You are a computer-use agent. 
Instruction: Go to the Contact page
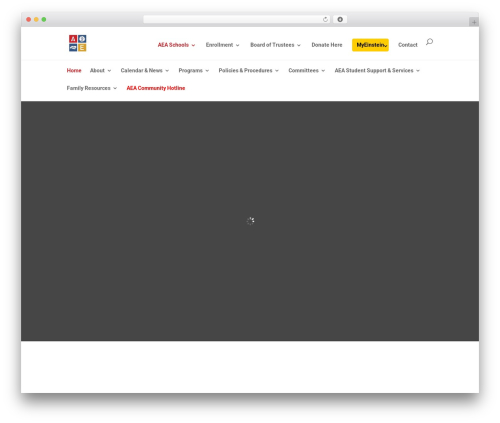408,45
